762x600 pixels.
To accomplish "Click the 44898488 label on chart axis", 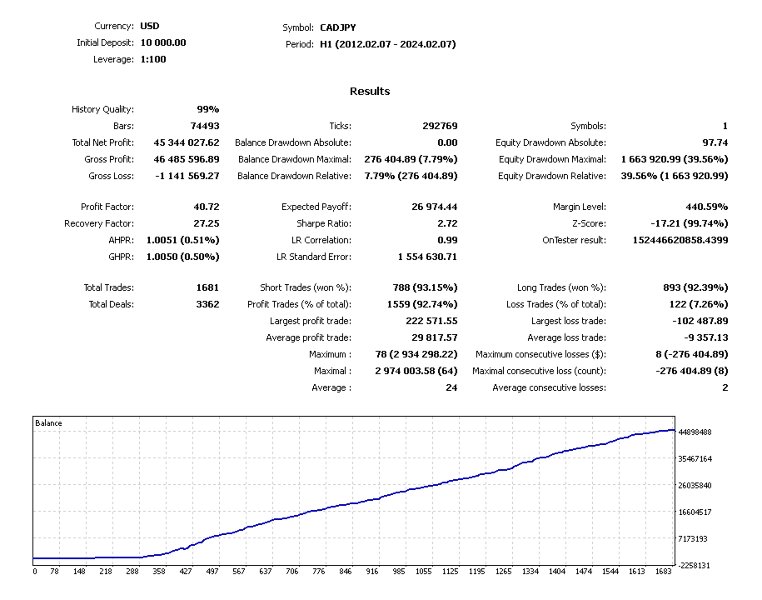I will coord(695,432).
